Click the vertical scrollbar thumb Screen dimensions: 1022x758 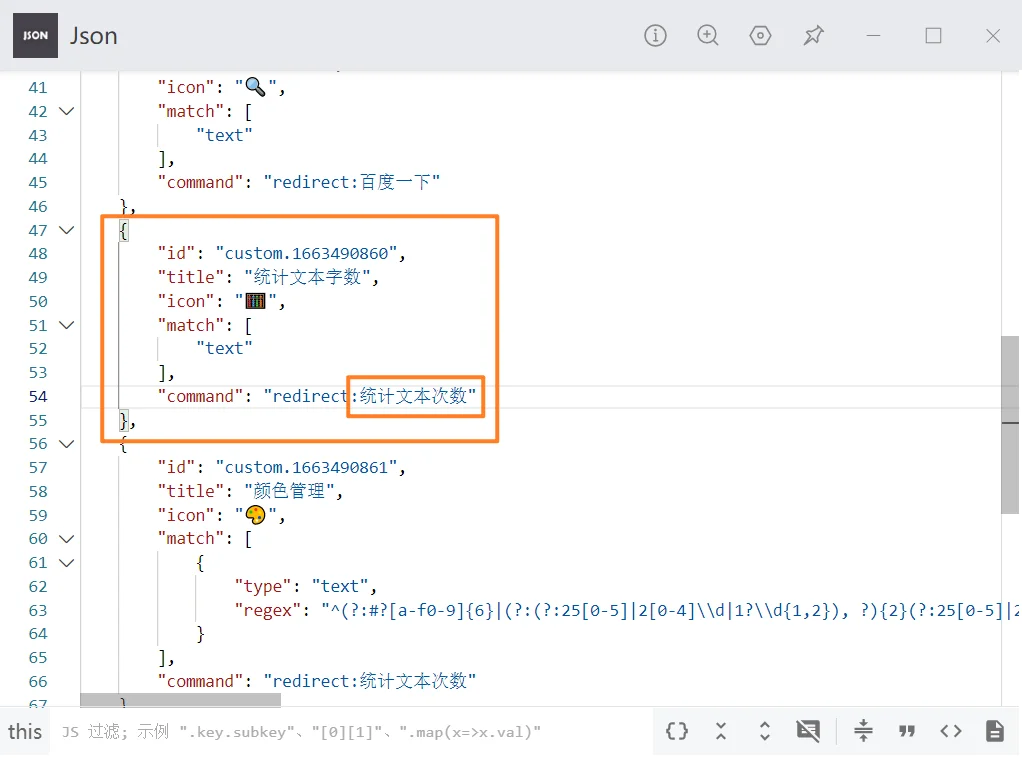1010,425
